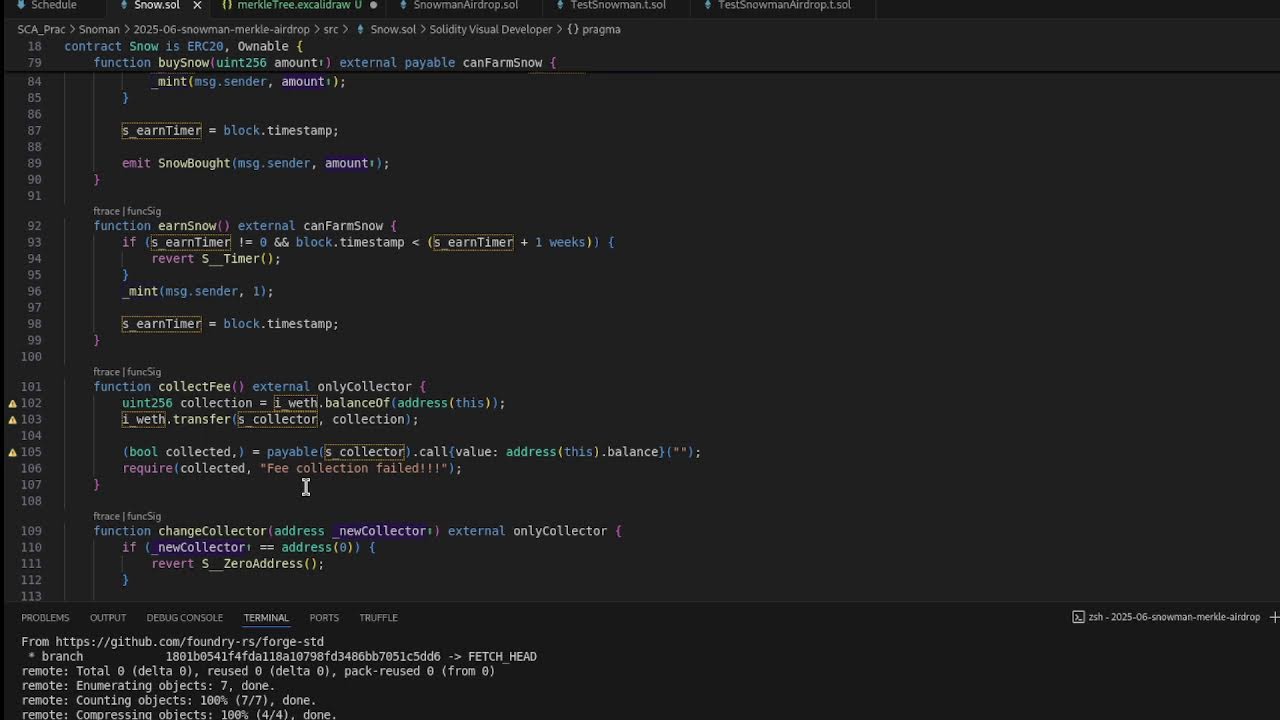Click ftrace code lens above earnSnow function
This screenshot has width=1280, height=720.
(107, 211)
